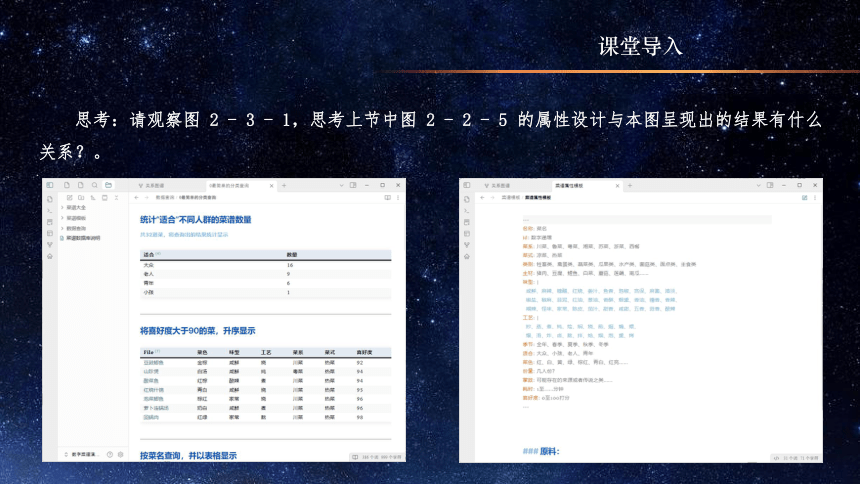This screenshot has width=860, height=484.
Task: Navigate back in the left Obsidian window
Action: (x=137, y=198)
